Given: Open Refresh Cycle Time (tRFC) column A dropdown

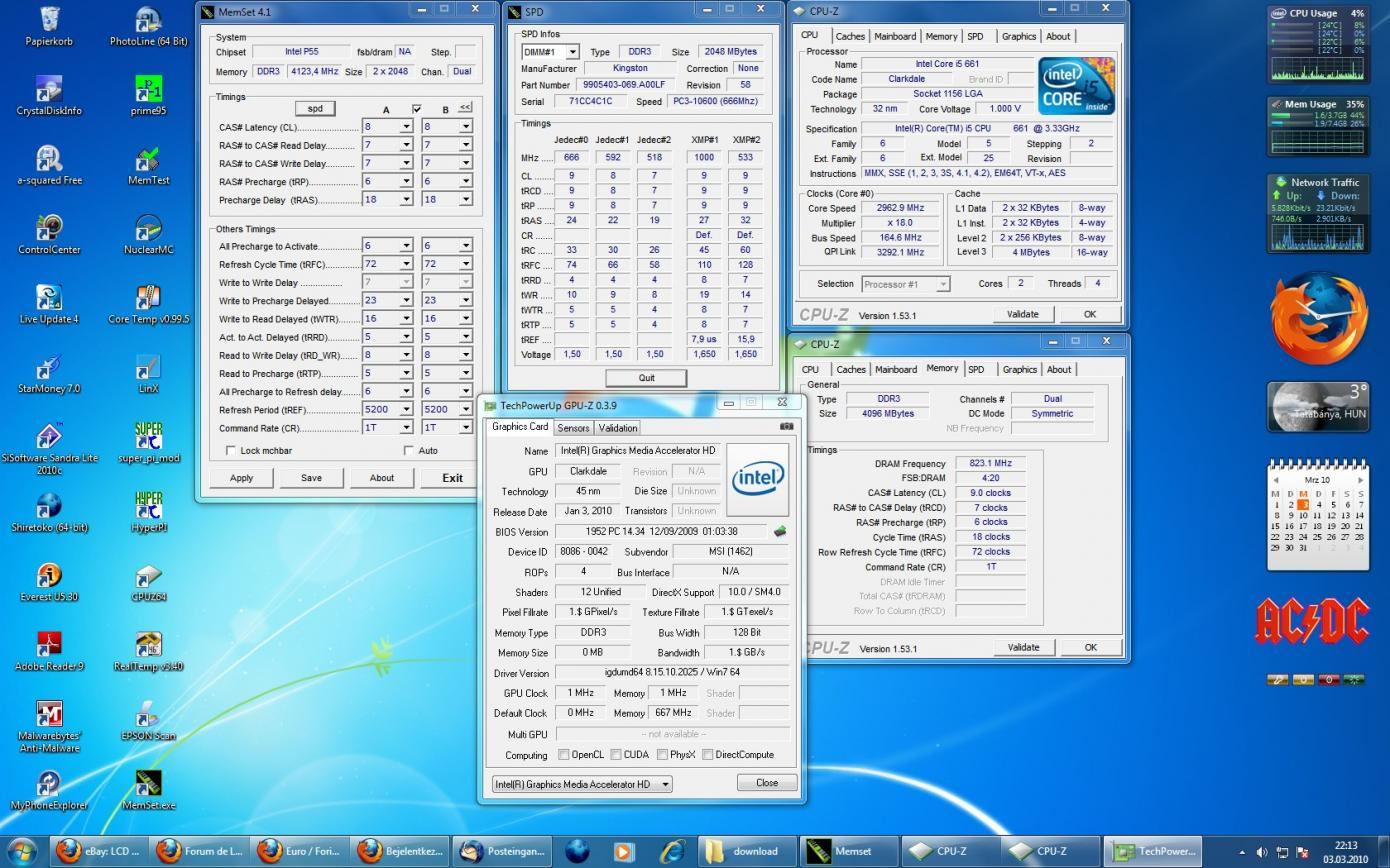Looking at the screenshot, I should 406,265.
